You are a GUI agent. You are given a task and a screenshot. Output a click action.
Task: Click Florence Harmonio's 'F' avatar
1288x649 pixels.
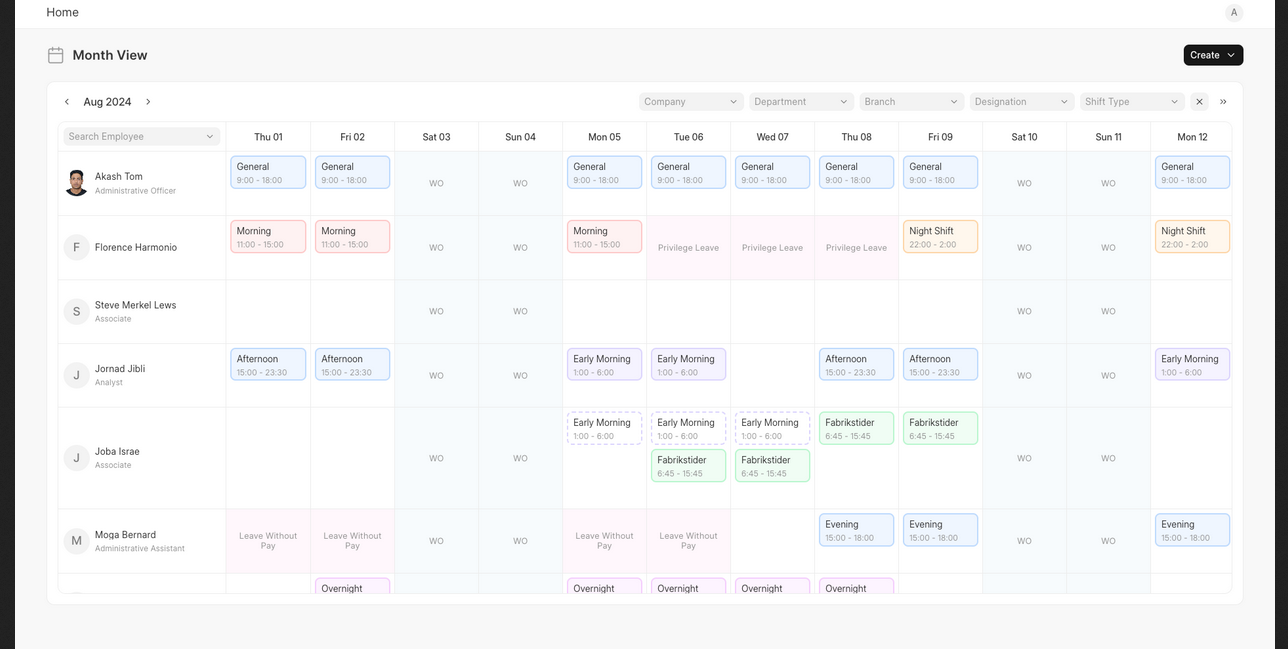tap(77, 247)
